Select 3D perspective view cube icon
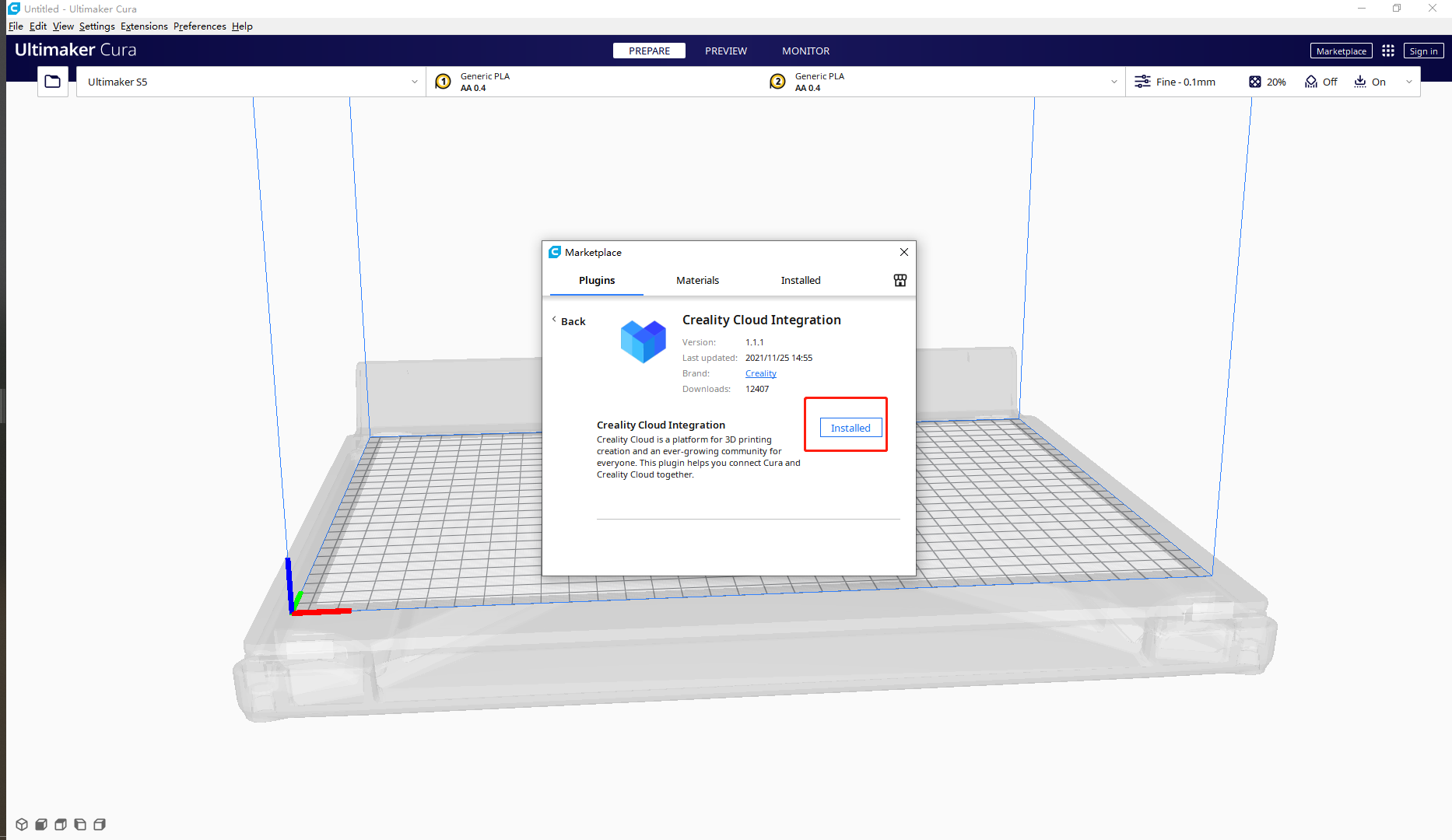The image size is (1452, 840). 22,824
